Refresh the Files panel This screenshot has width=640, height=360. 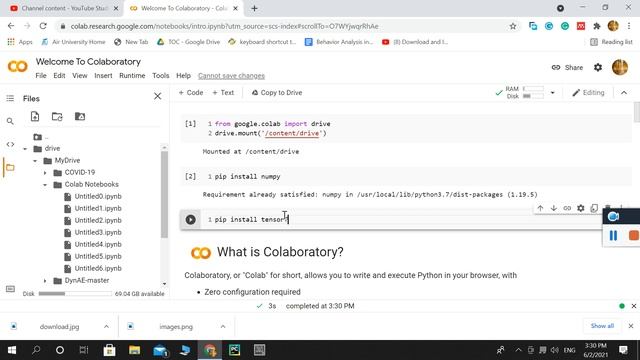[x=57, y=116]
